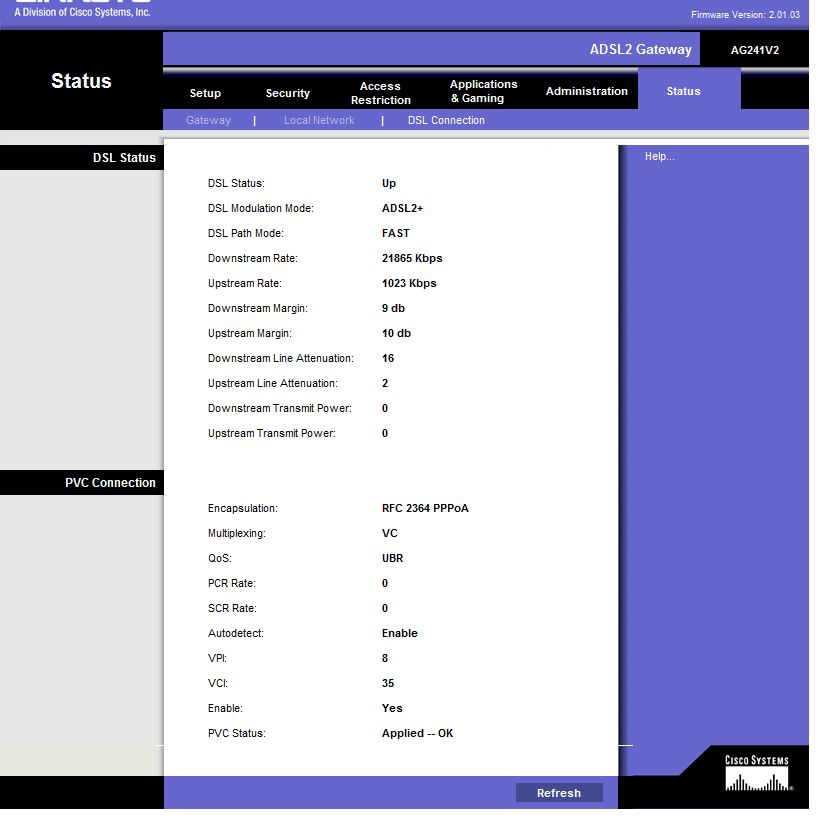Click the ADSL2 Gateway title
This screenshot has height=819, width=833.
click(640, 49)
